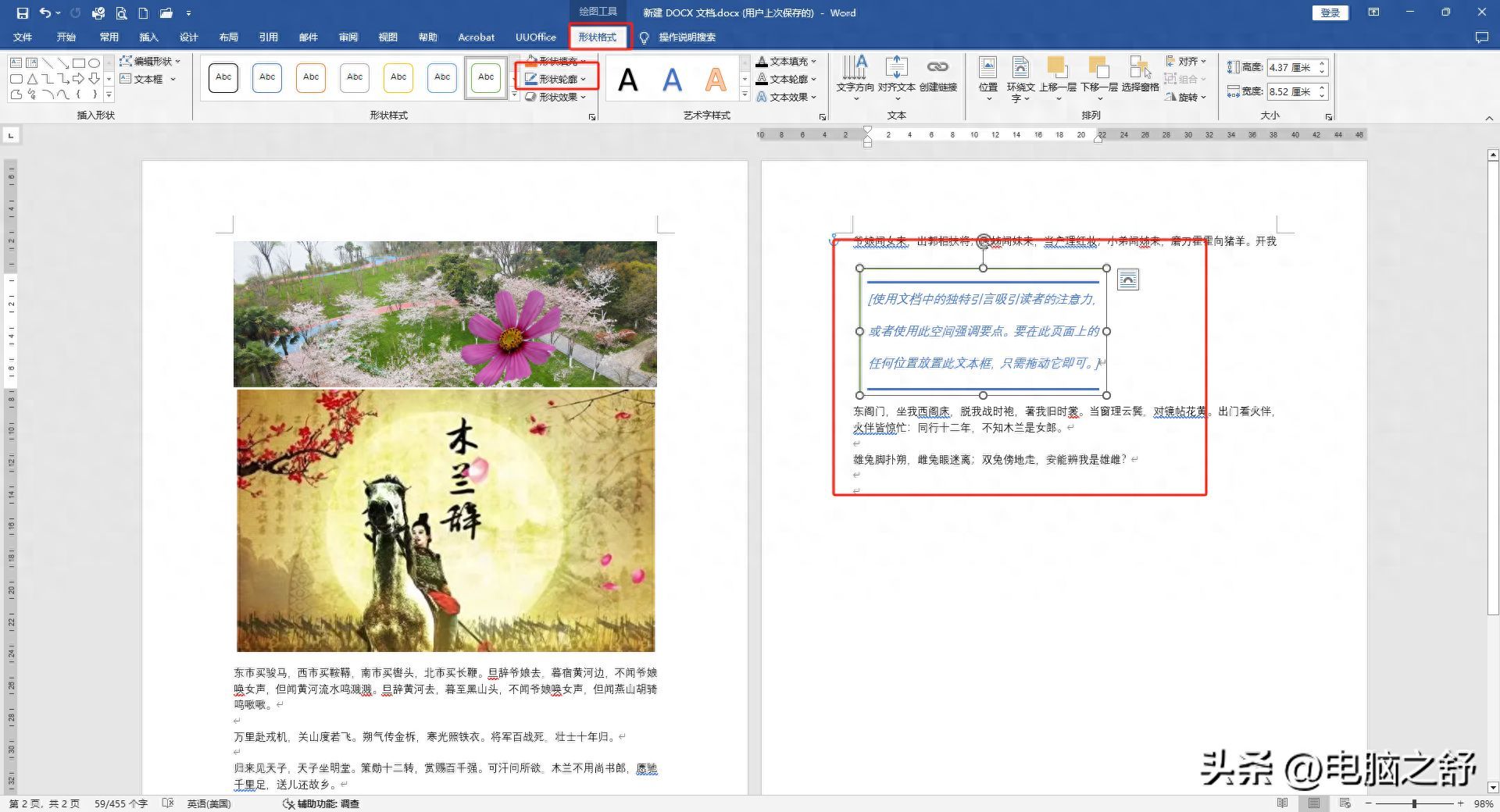Pick the oval shape in the gallery
Screen dimensions: 1500x812
(x=94, y=62)
